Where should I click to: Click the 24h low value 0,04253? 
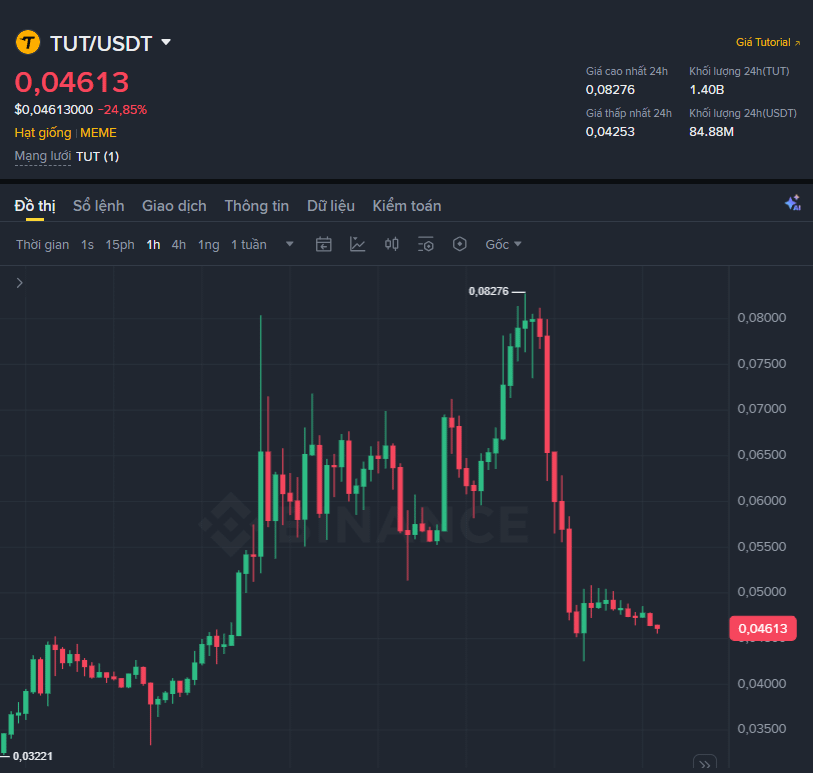610,132
